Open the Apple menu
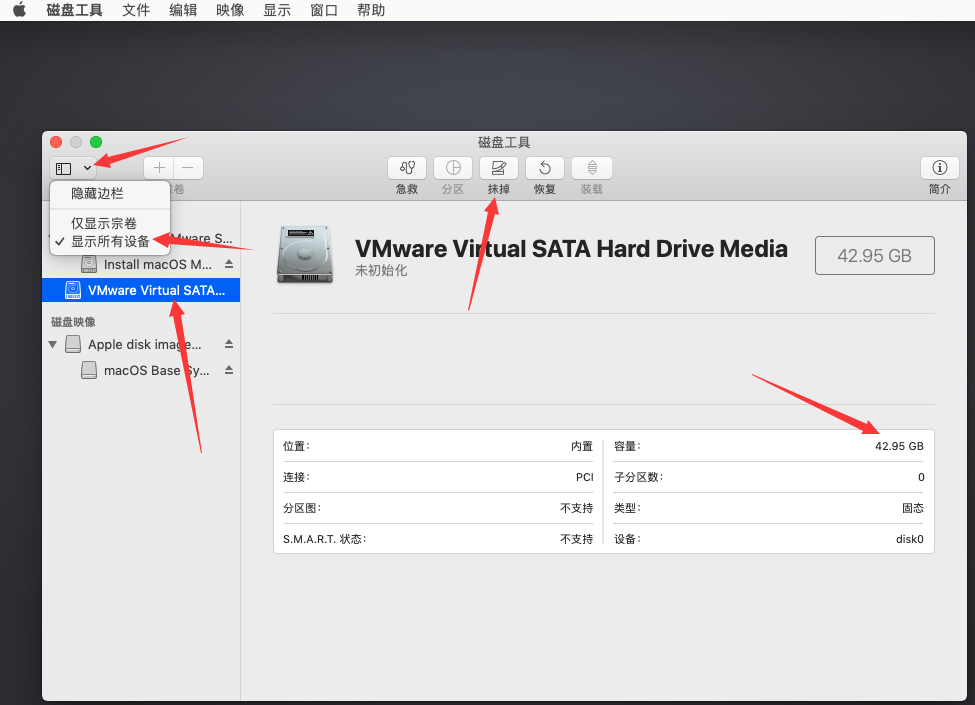 point(19,10)
